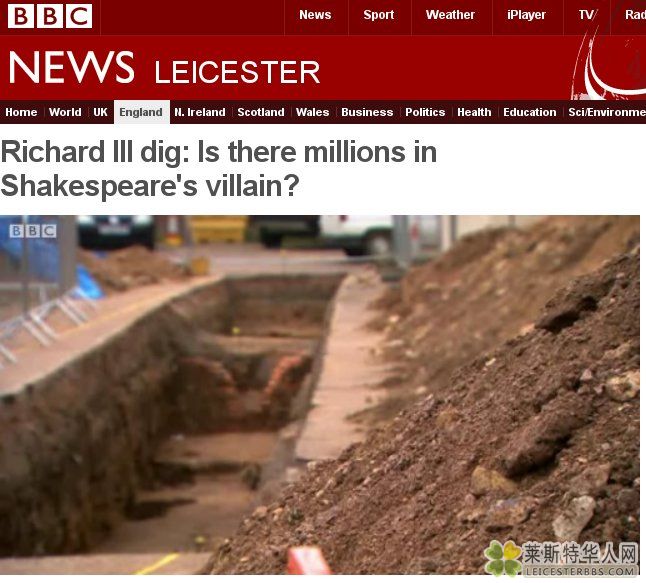
Task: Go to the Sport section
Action: tap(379, 15)
